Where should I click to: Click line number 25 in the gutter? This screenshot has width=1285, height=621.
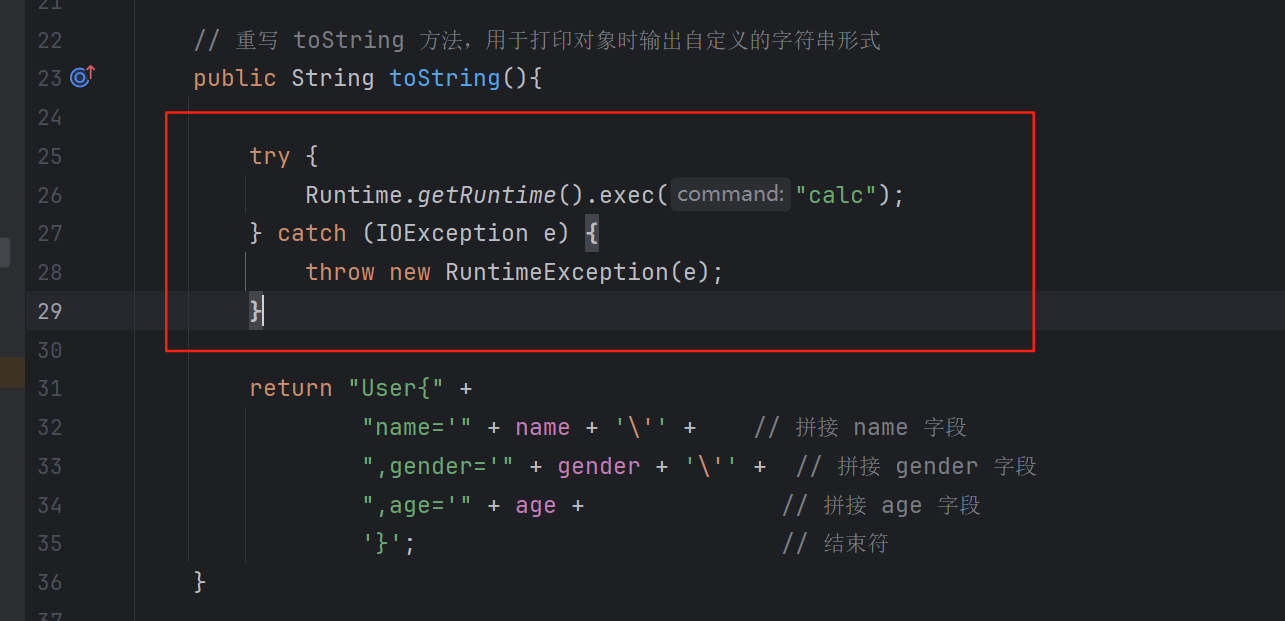pos(49,156)
